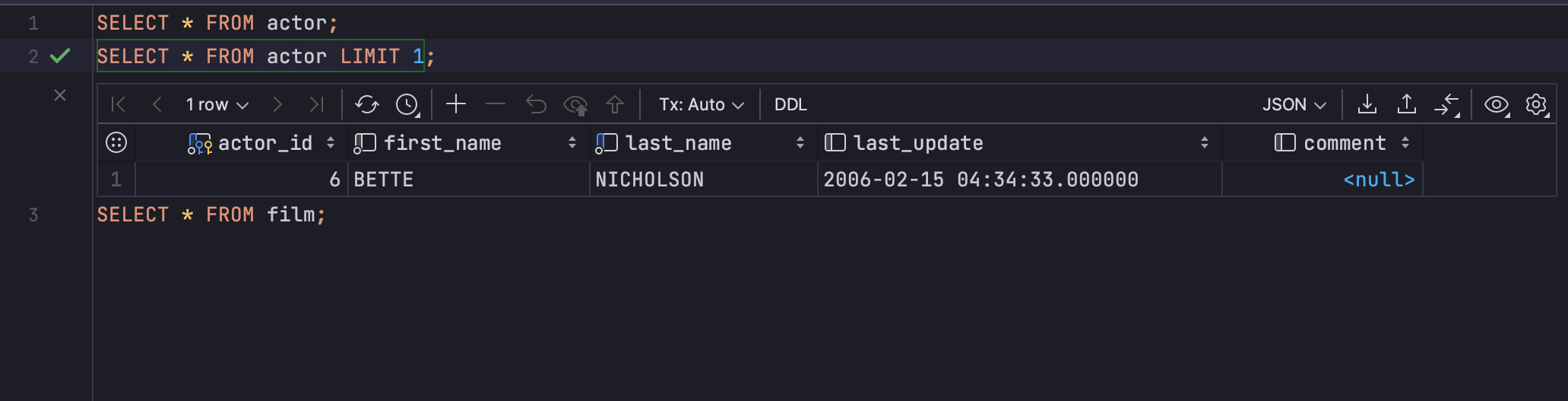Revert changes with the undo arrow icon
This screenshot has height=401, width=1568.
[x=536, y=104]
